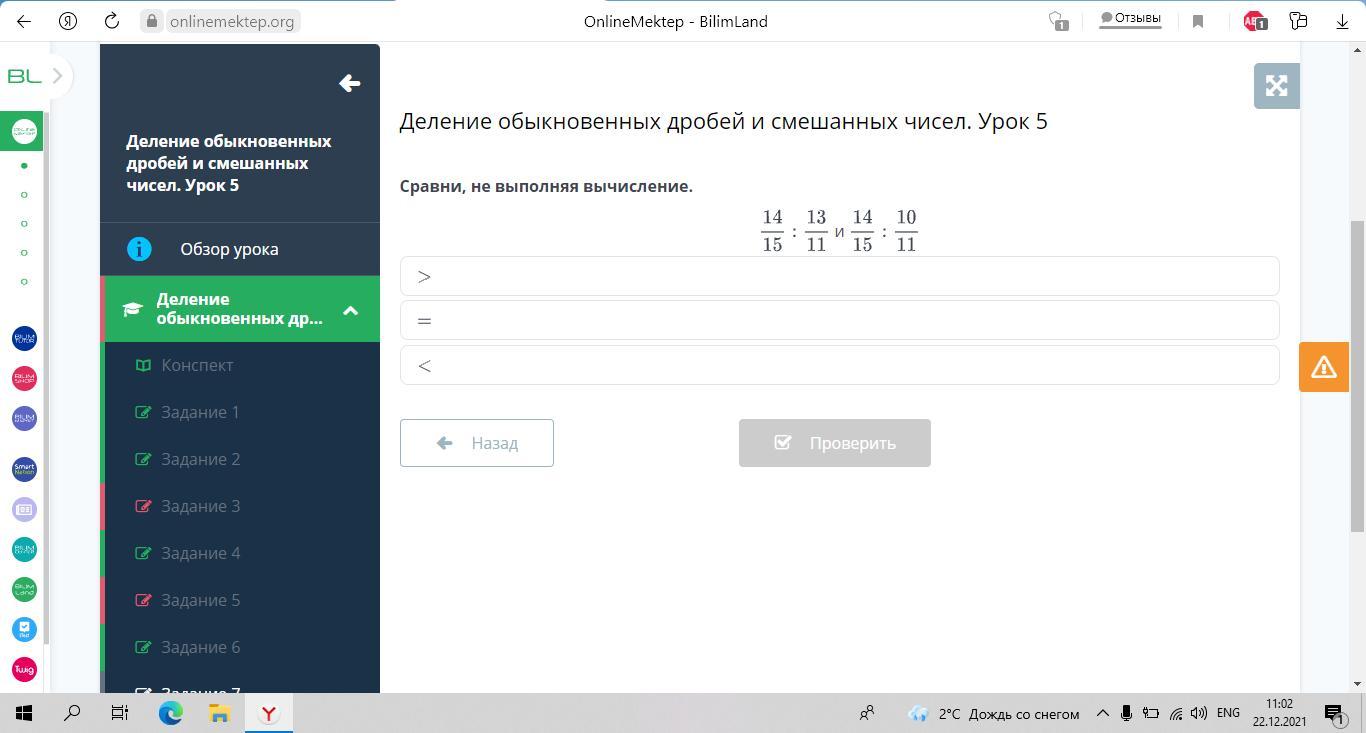The image size is (1366, 733).
Task: Open File Explorer from the taskbar
Action: [219, 713]
